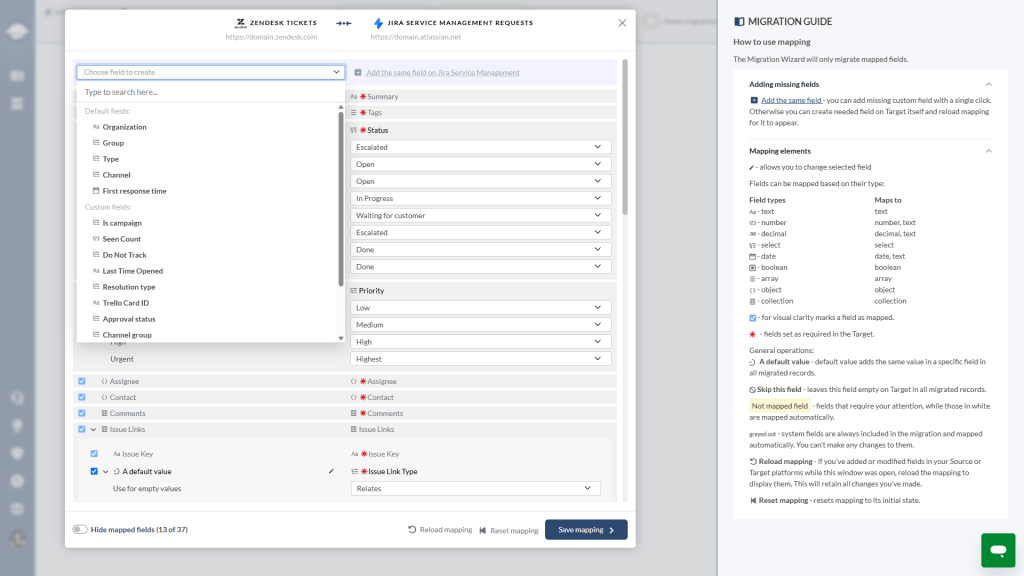Close the field mapping dialog
The width and height of the screenshot is (1024, 576).
pos(622,23)
